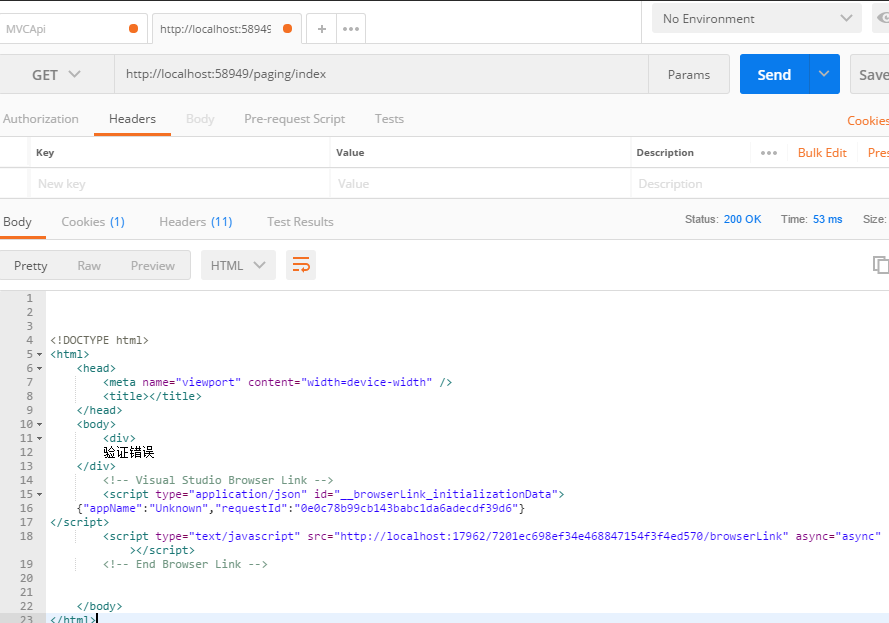
Task: Click the 200 OK status text
Action: [x=742, y=219]
